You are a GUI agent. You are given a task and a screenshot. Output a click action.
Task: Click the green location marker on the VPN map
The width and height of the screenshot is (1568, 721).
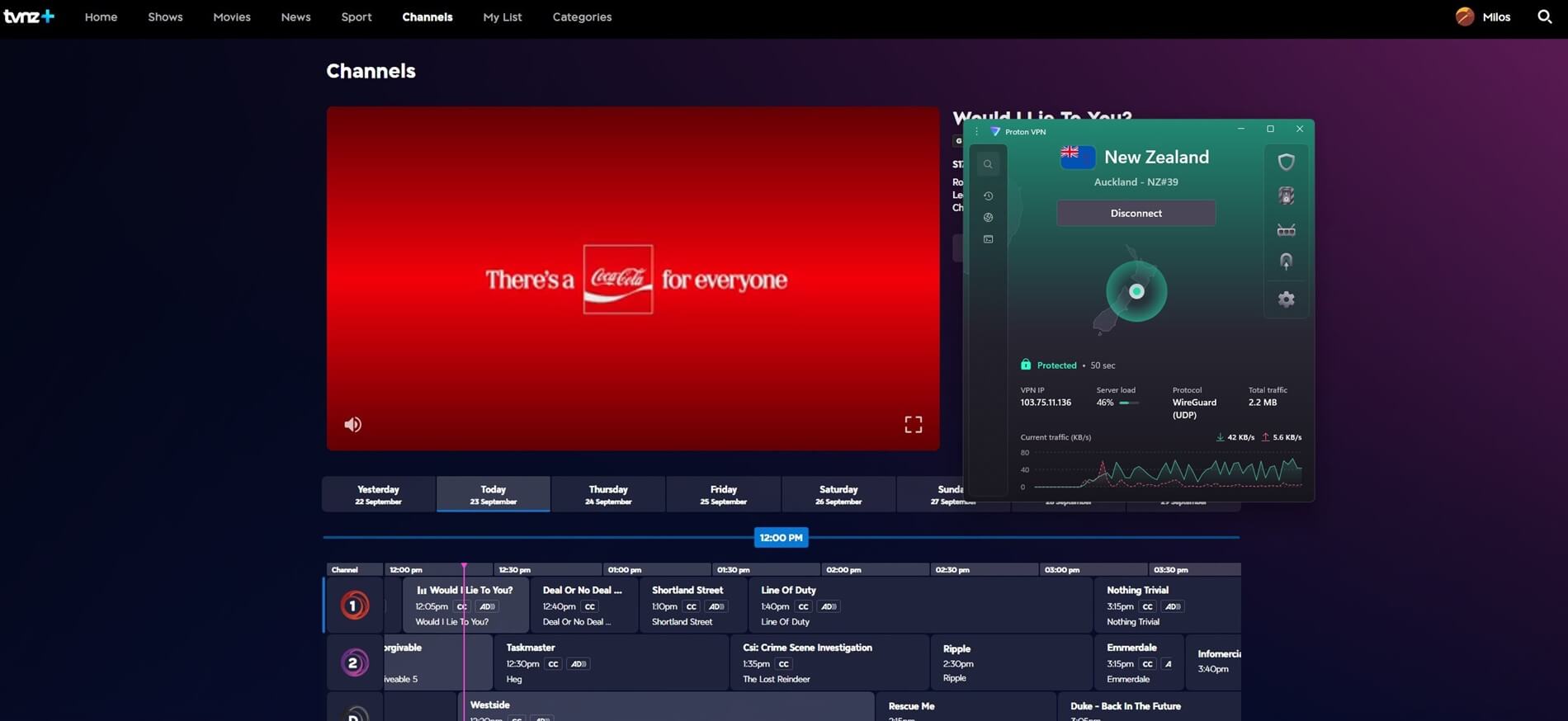1136,291
